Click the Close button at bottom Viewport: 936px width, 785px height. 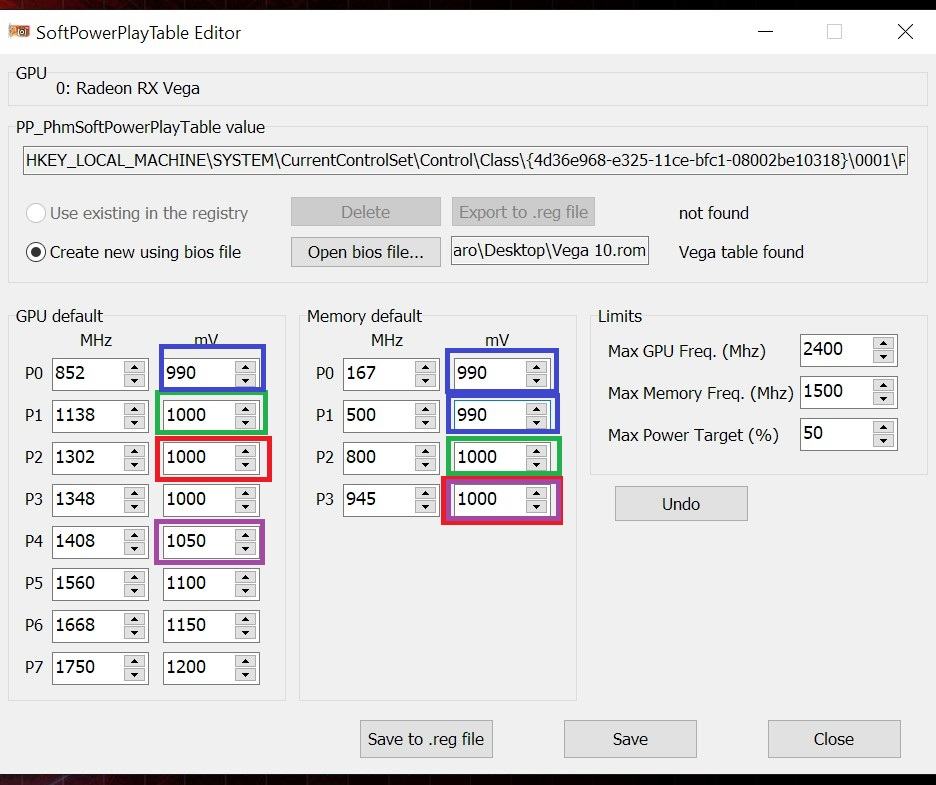tap(834, 739)
